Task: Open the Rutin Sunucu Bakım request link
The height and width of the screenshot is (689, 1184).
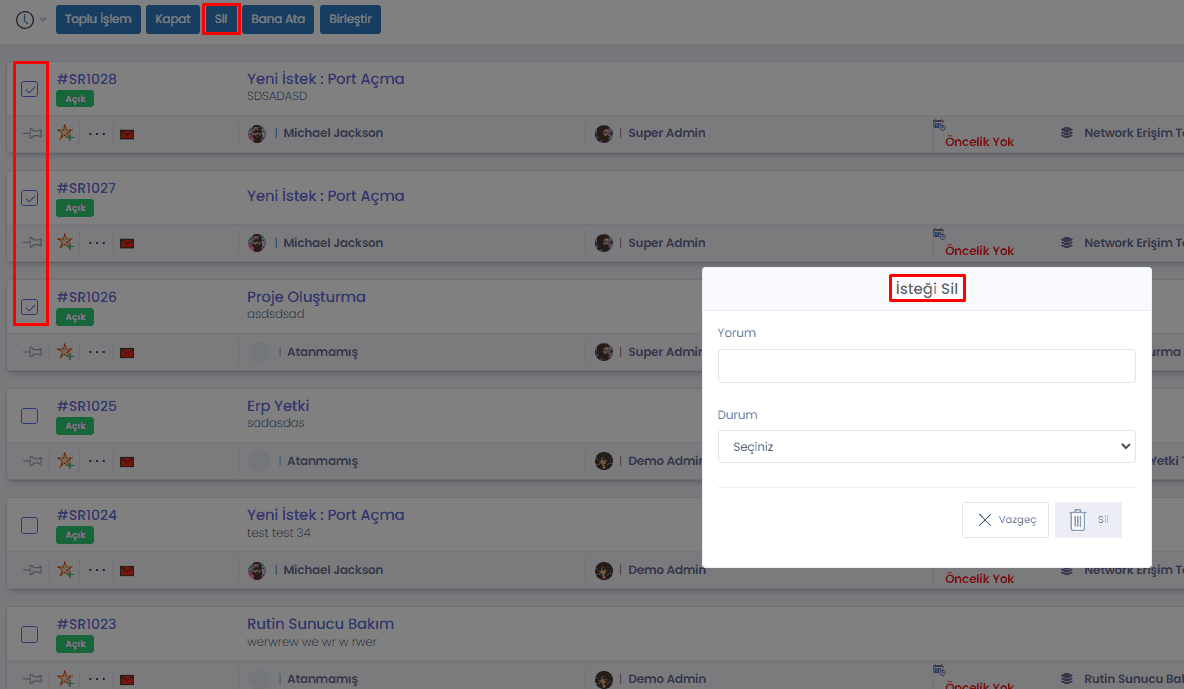Action: tap(320, 624)
